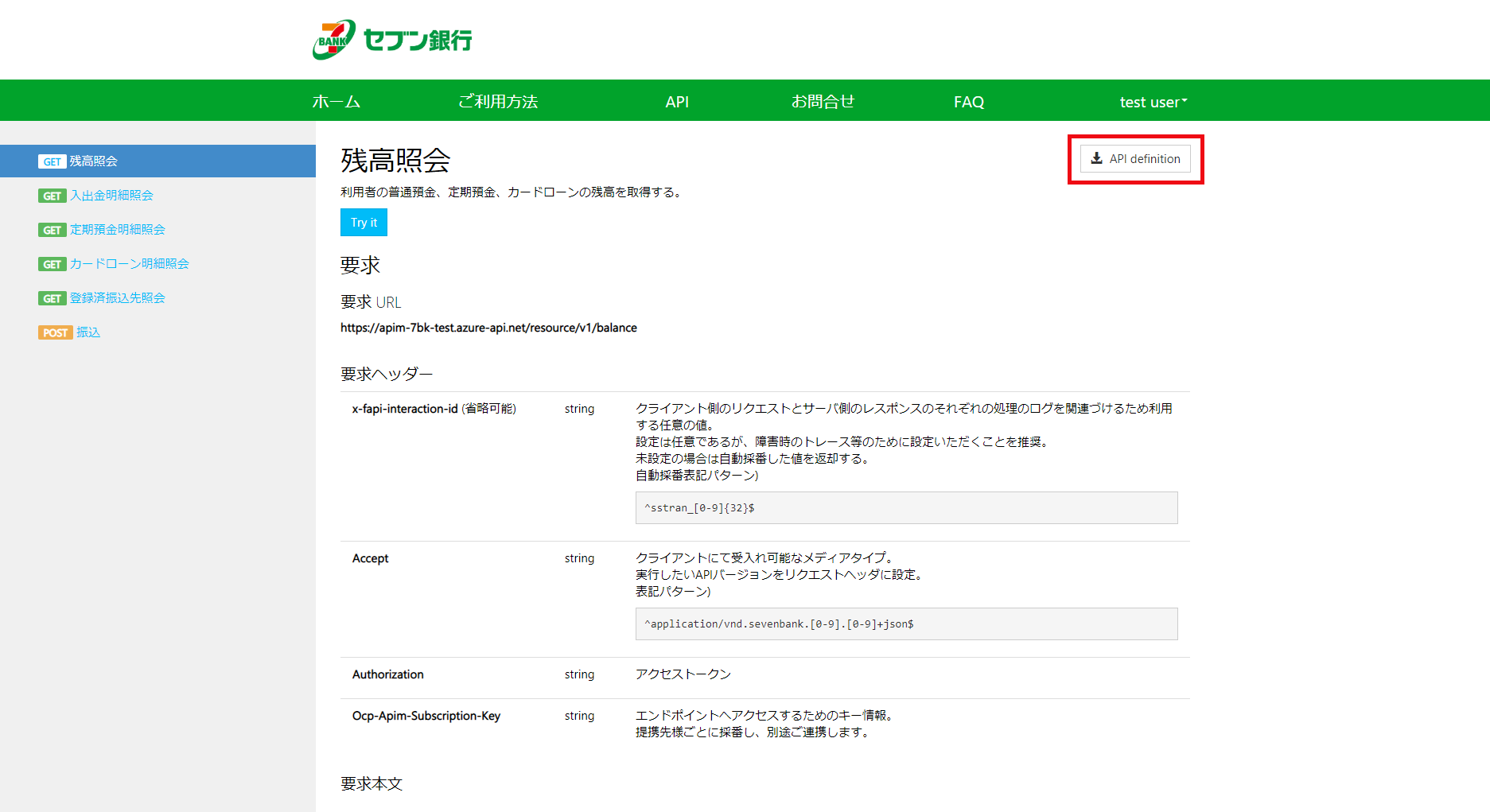This screenshot has height=812, width=1490.
Task: Select the 振込 operation in sidebar
Action: 88,332
